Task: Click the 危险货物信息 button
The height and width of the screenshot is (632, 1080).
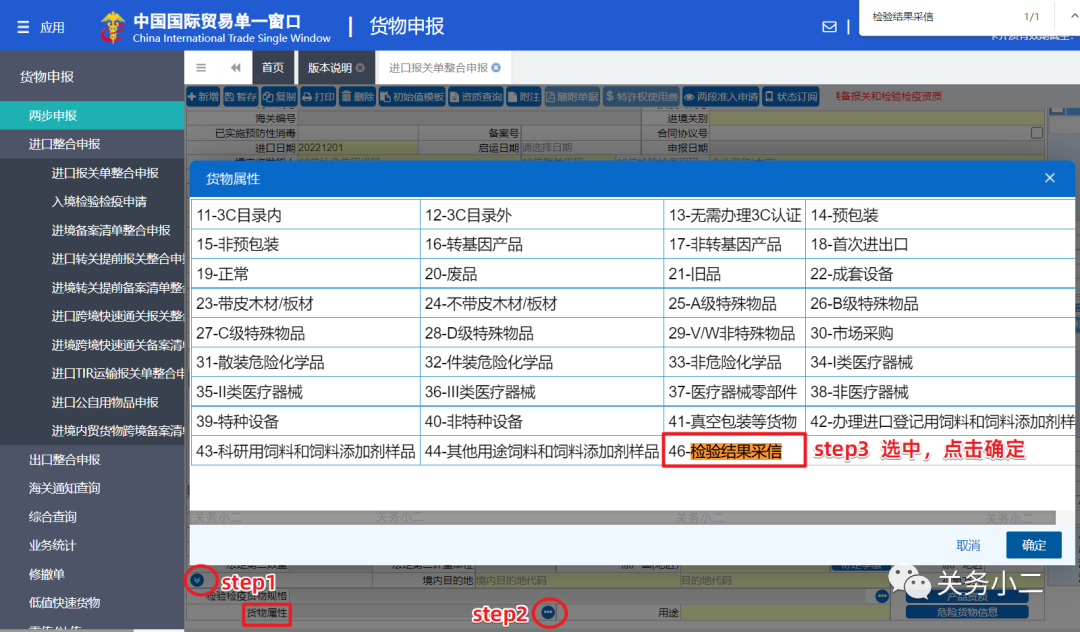Action: pos(967,611)
